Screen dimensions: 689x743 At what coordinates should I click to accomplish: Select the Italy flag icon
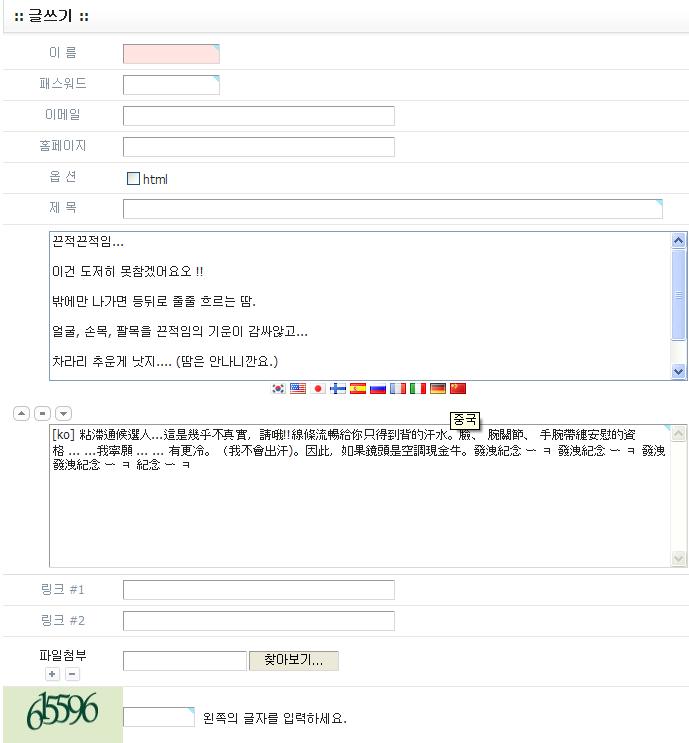click(417, 389)
